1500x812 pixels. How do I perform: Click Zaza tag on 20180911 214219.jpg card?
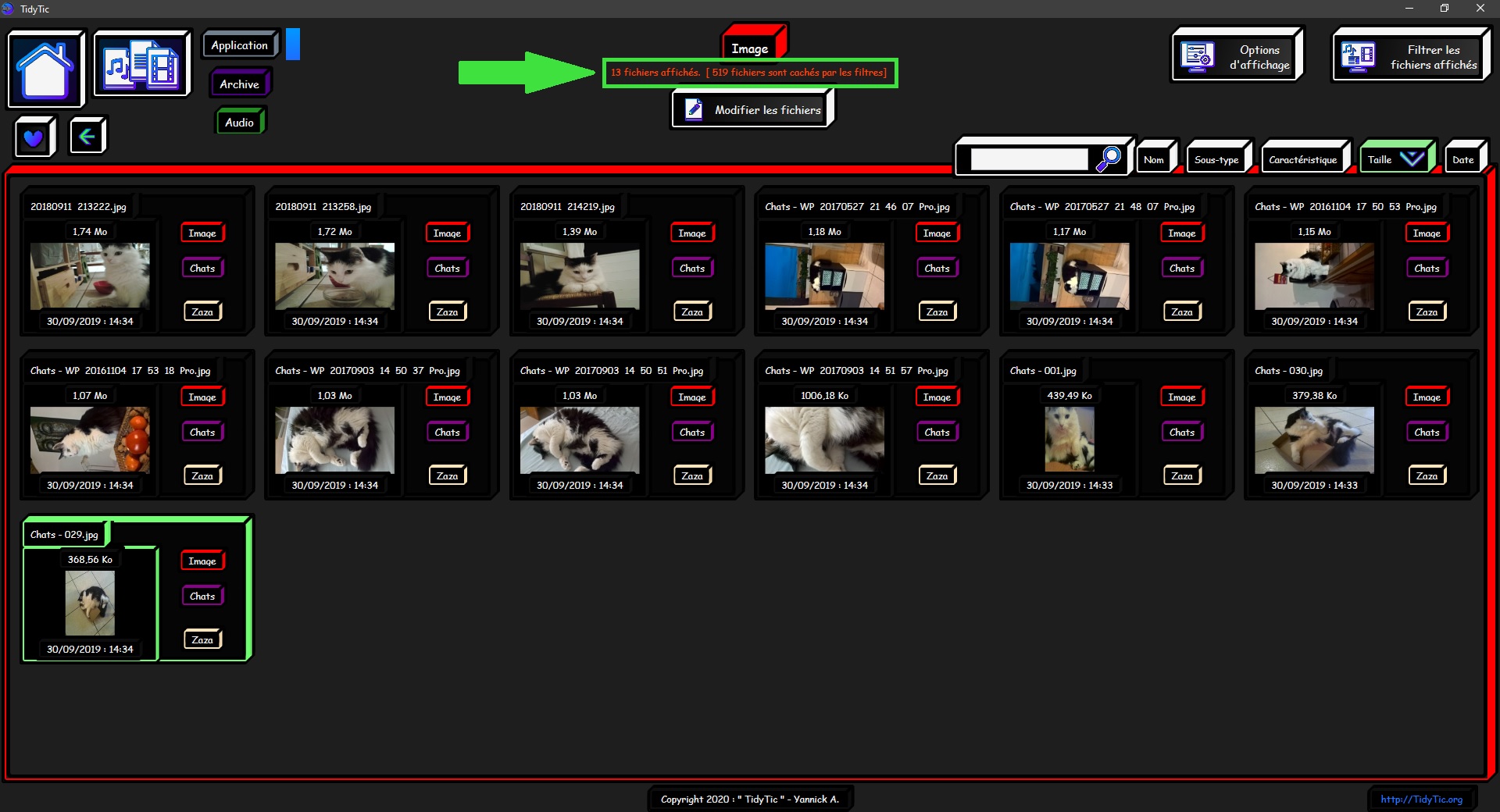[692, 312]
